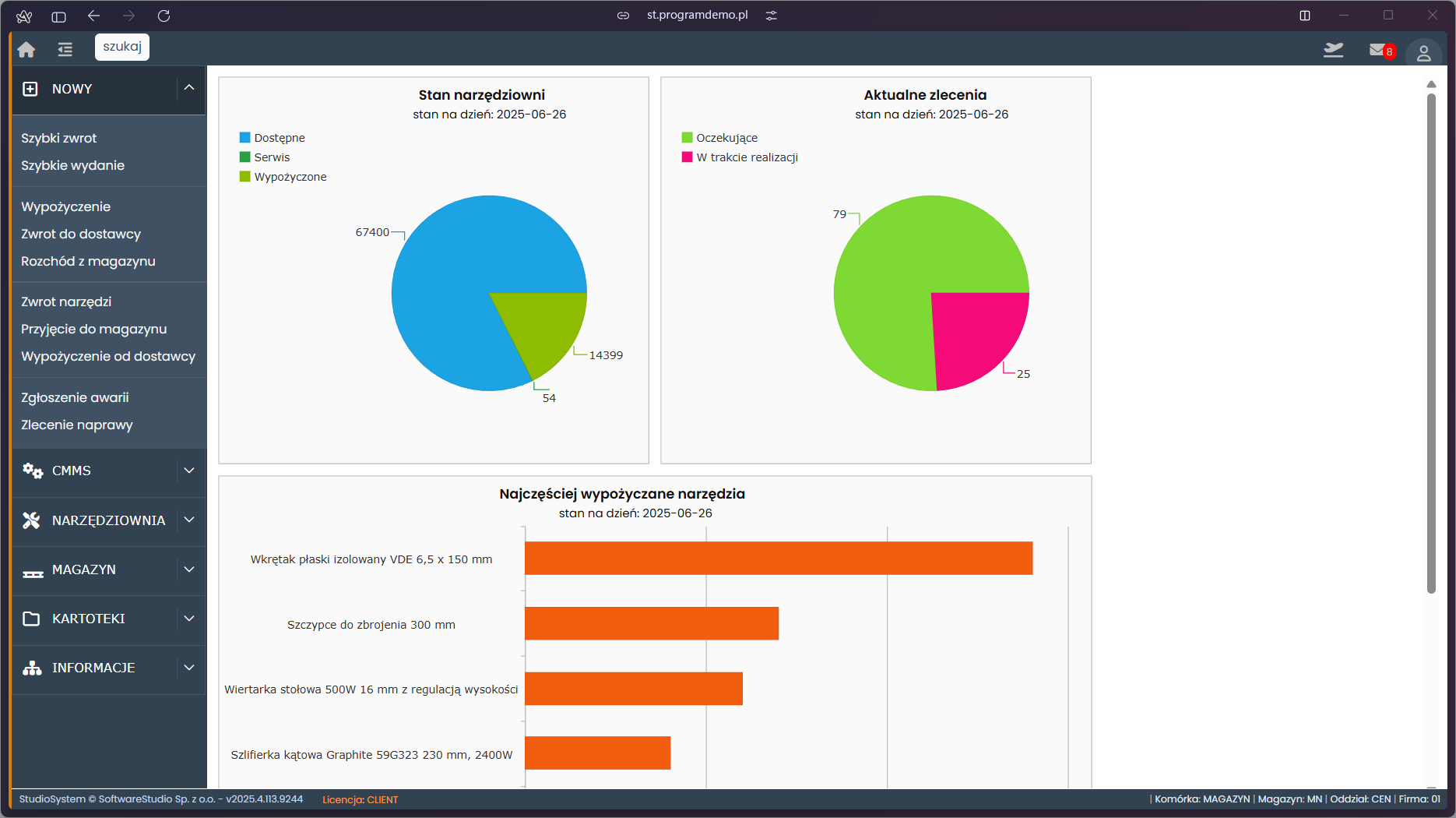The height and width of the screenshot is (818, 1456).
Task: Toggle Wypożyczone series in legend
Action: point(290,177)
